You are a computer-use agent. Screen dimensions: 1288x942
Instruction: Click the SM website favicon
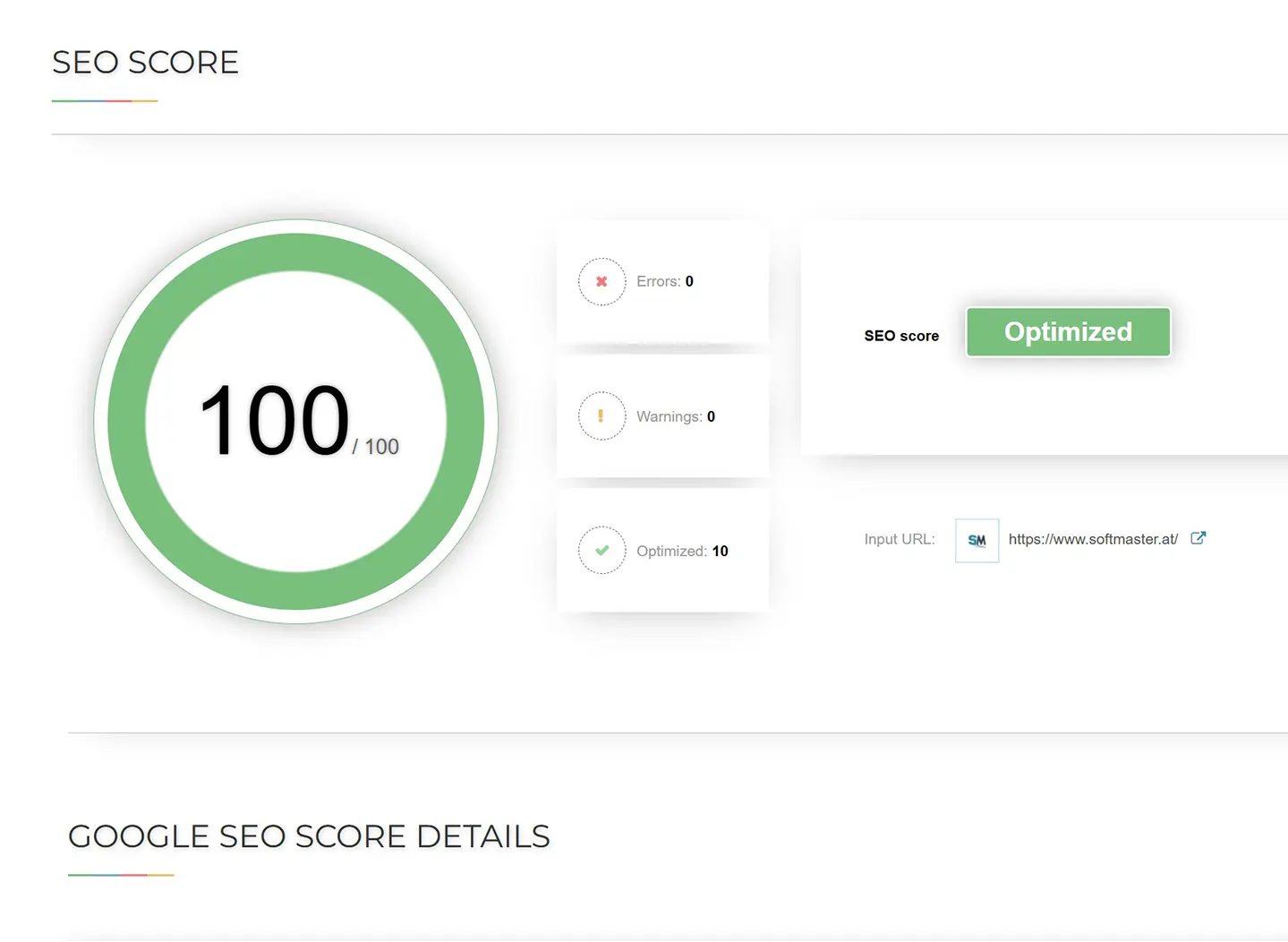click(x=976, y=540)
